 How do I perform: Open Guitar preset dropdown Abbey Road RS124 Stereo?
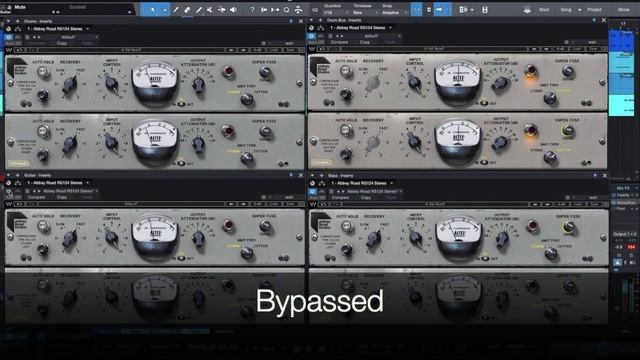70,191
